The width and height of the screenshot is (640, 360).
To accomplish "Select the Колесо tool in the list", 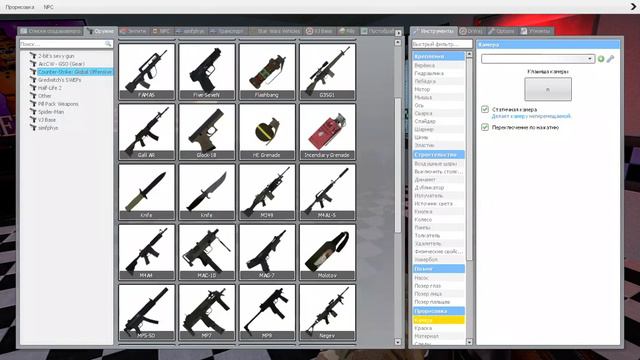I will (438, 220).
